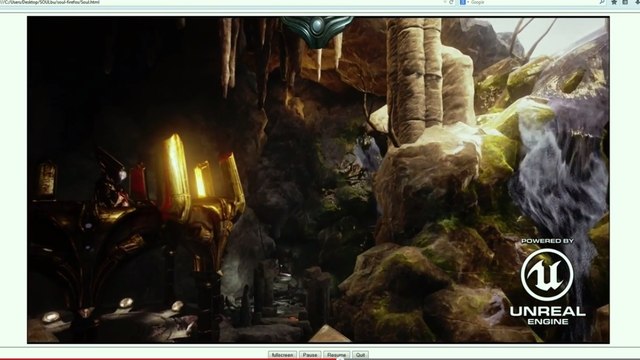This screenshot has width=640, height=360.
Task: Reload the page with the refresh icon
Action: 451,2
